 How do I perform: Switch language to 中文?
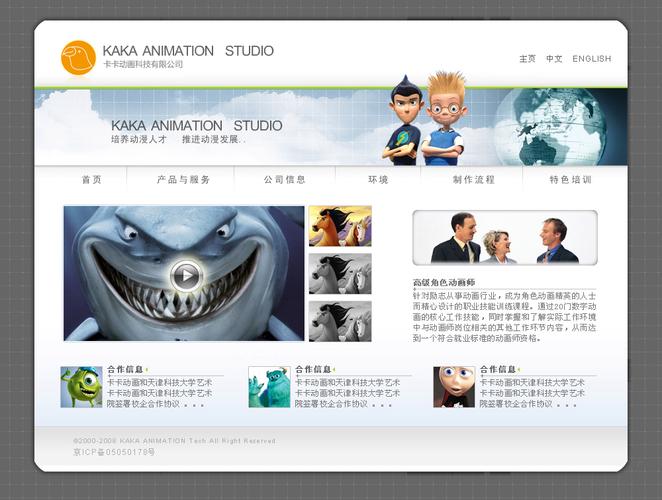[554, 59]
